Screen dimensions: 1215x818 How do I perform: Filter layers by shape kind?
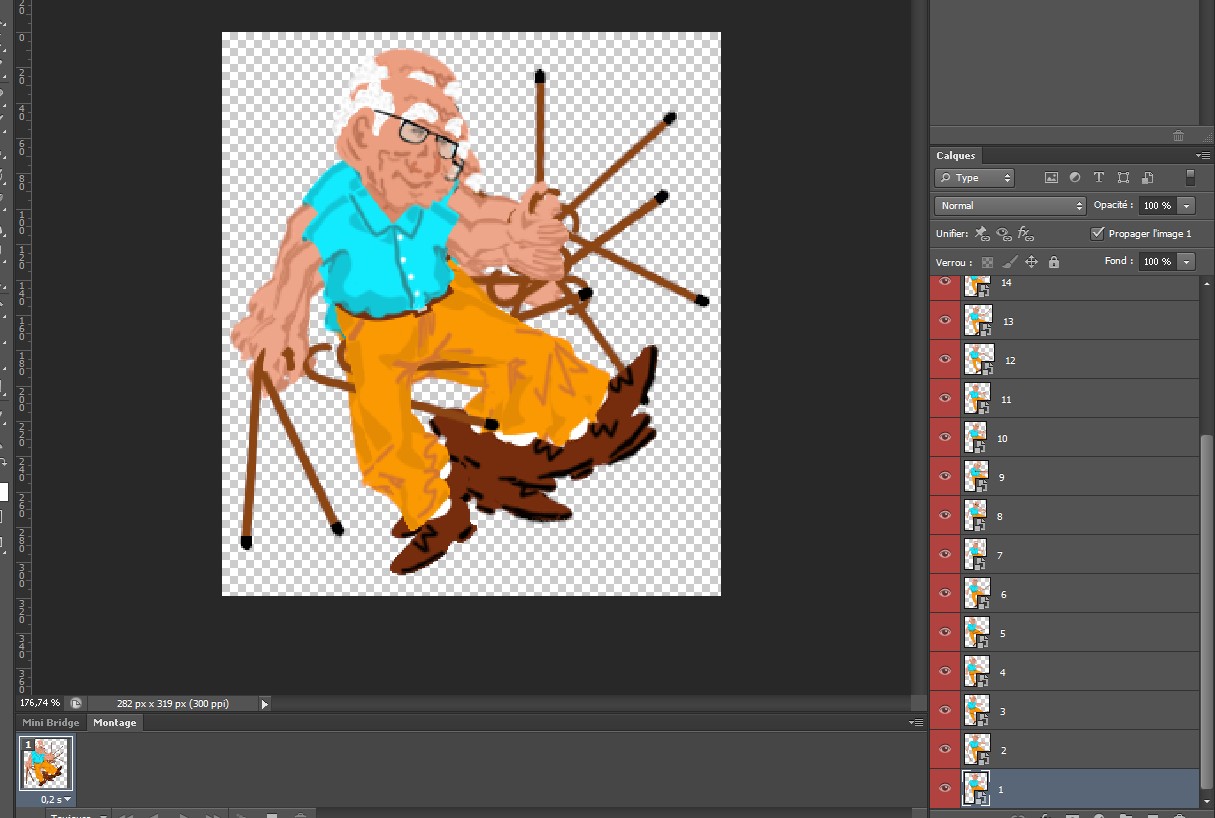point(1123,178)
